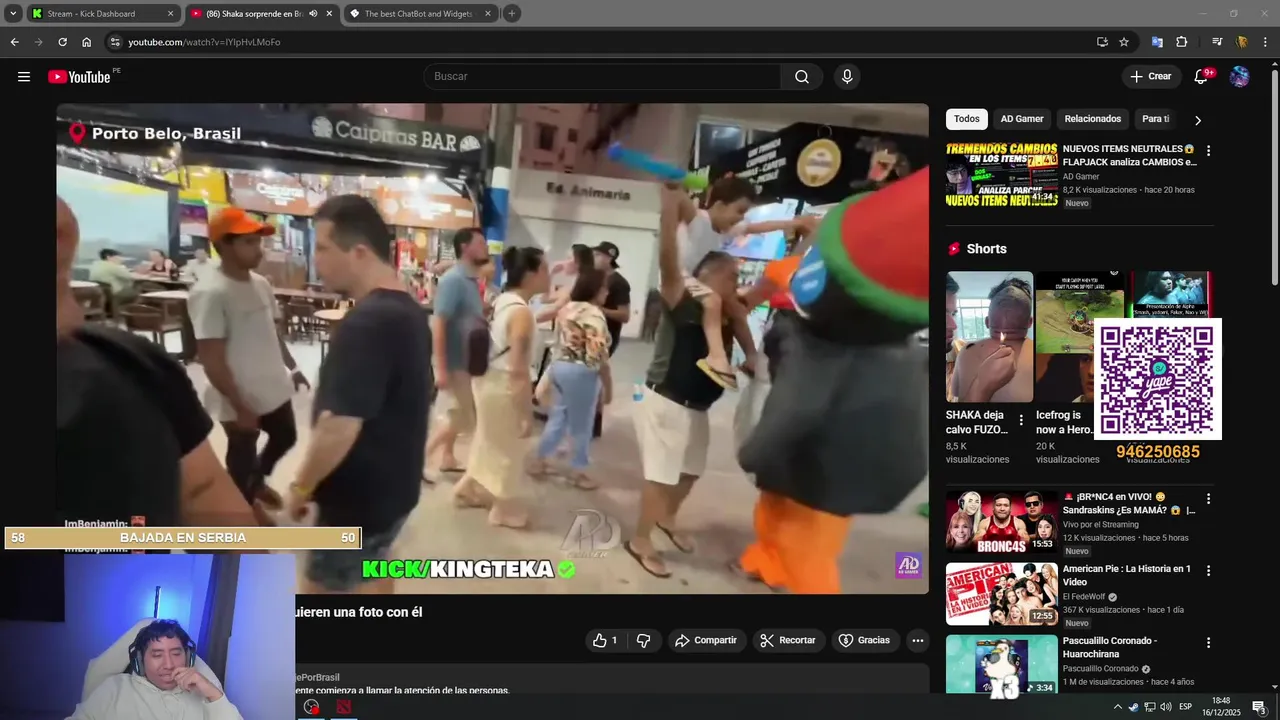The width and height of the screenshot is (1280, 720).
Task: View site information icon in the address bar
Action: [x=115, y=42]
